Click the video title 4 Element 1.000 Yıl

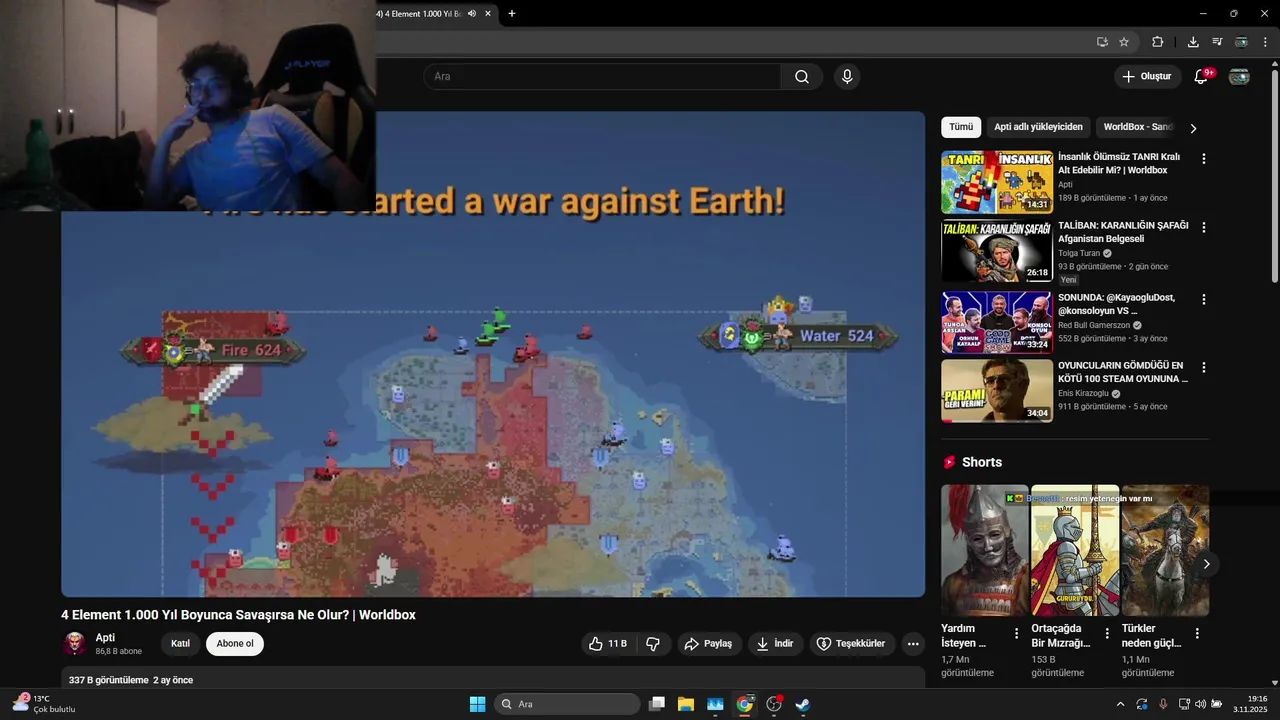238,615
